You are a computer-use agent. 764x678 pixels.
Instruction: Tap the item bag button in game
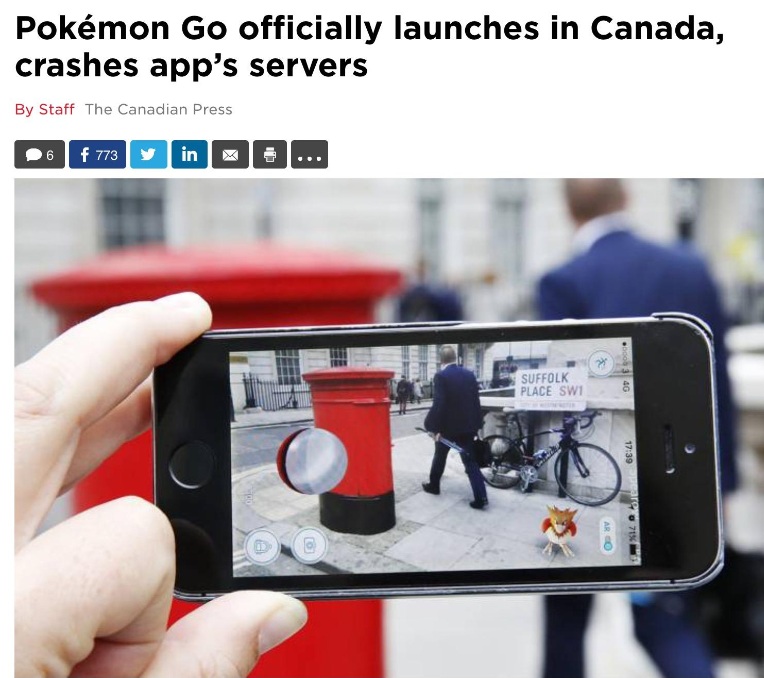(262, 546)
